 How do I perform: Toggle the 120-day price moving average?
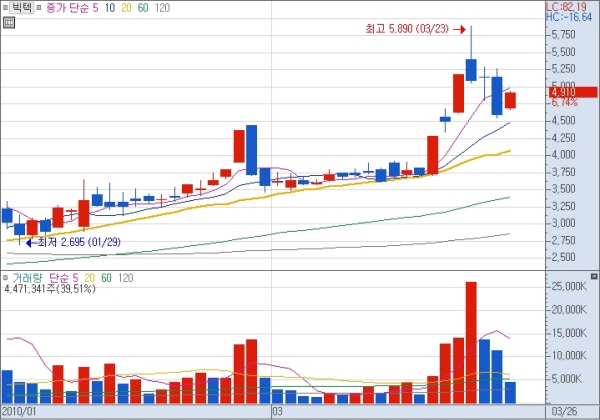(x=162, y=8)
